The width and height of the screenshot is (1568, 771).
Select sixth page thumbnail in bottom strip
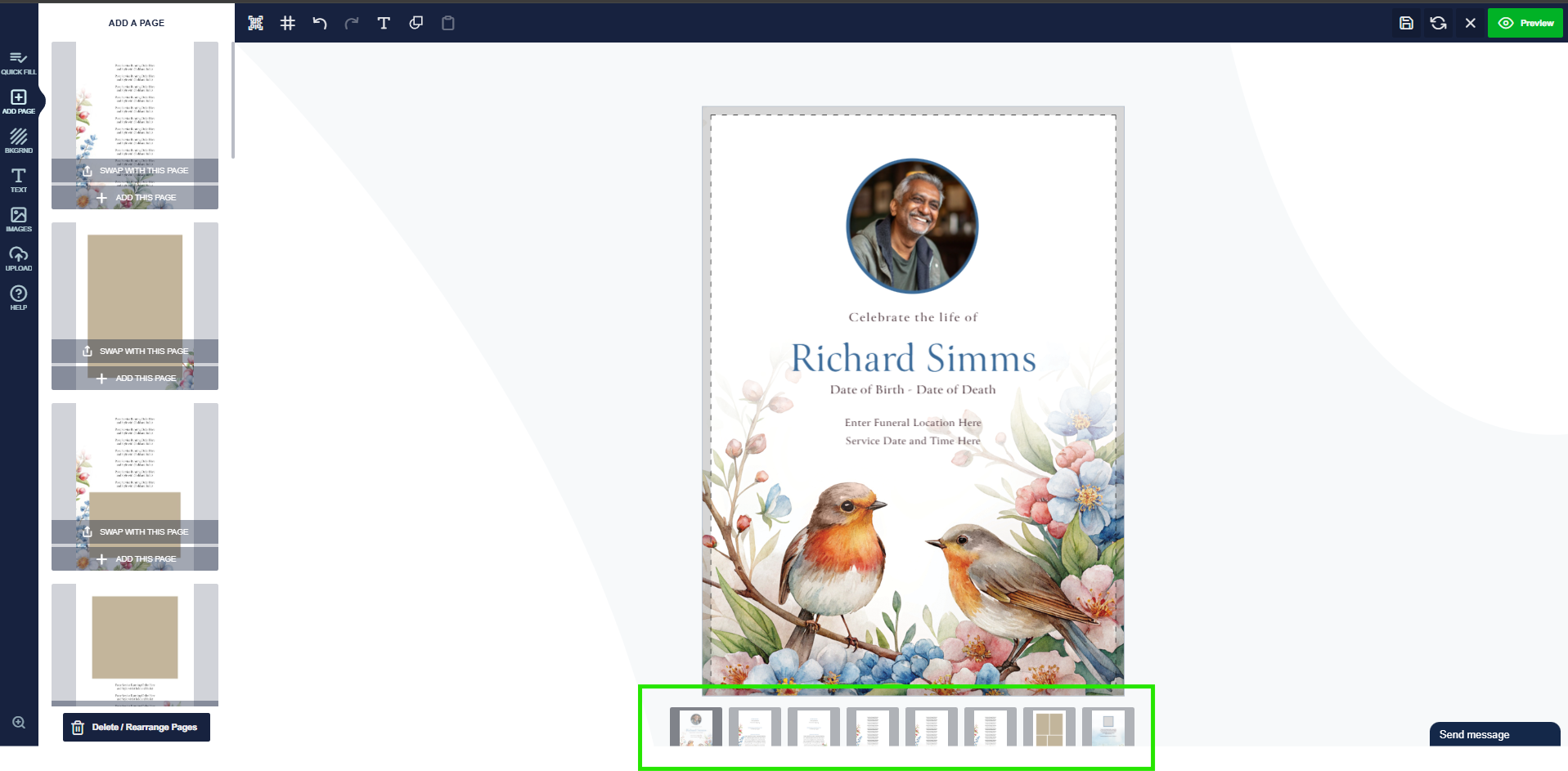coord(991,727)
